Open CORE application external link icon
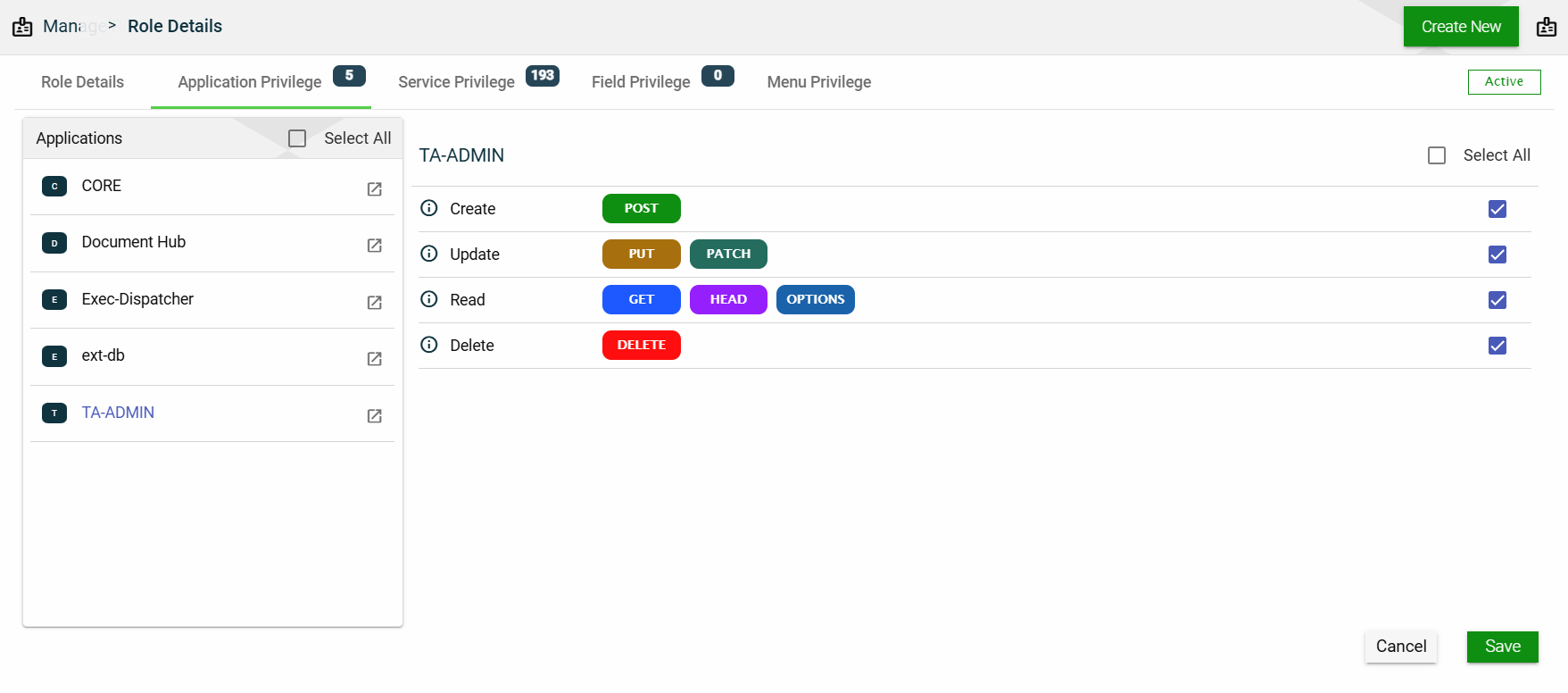This screenshot has width=1568, height=693. click(375, 188)
